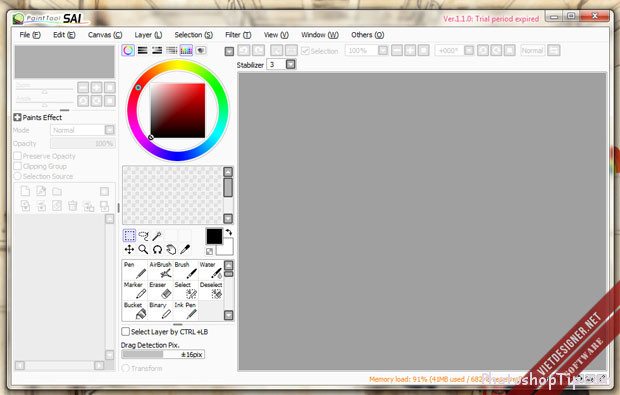Image resolution: width=620 pixels, height=395 pixels.
Task: Show the HSV slider panel
Action: pos(157,50)
